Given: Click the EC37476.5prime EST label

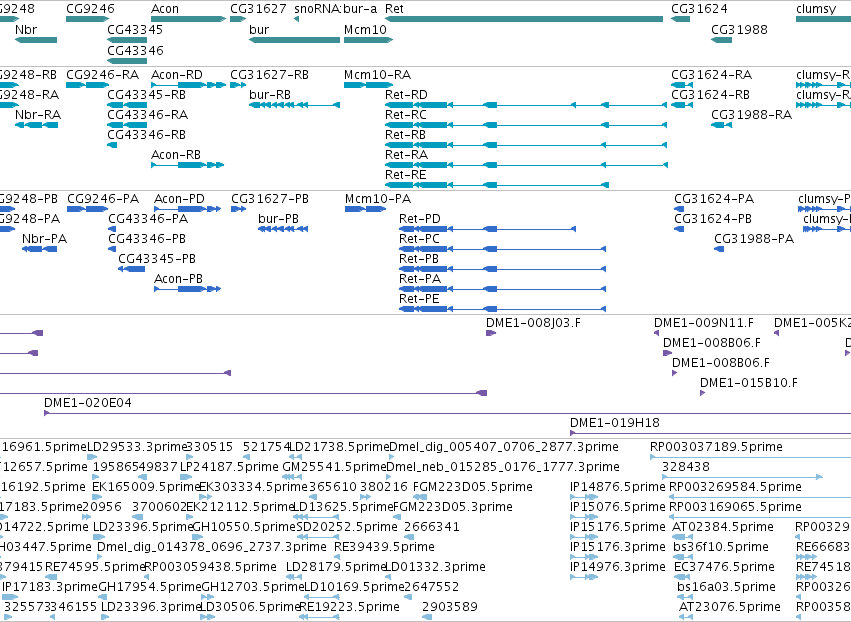Looking at the screenshot, I should click(724, 567).
